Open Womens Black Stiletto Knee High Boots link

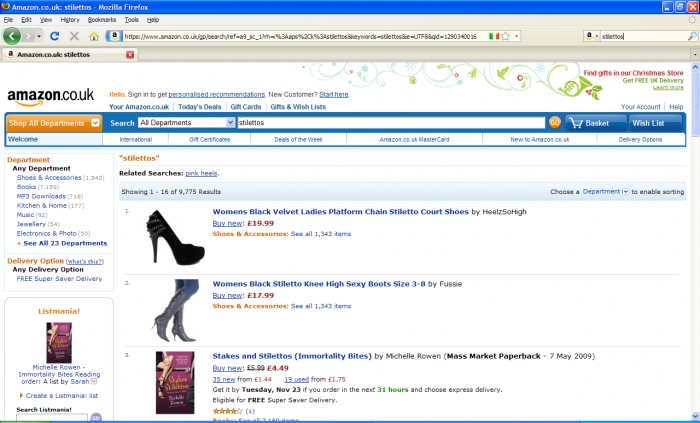coord(319,284)
